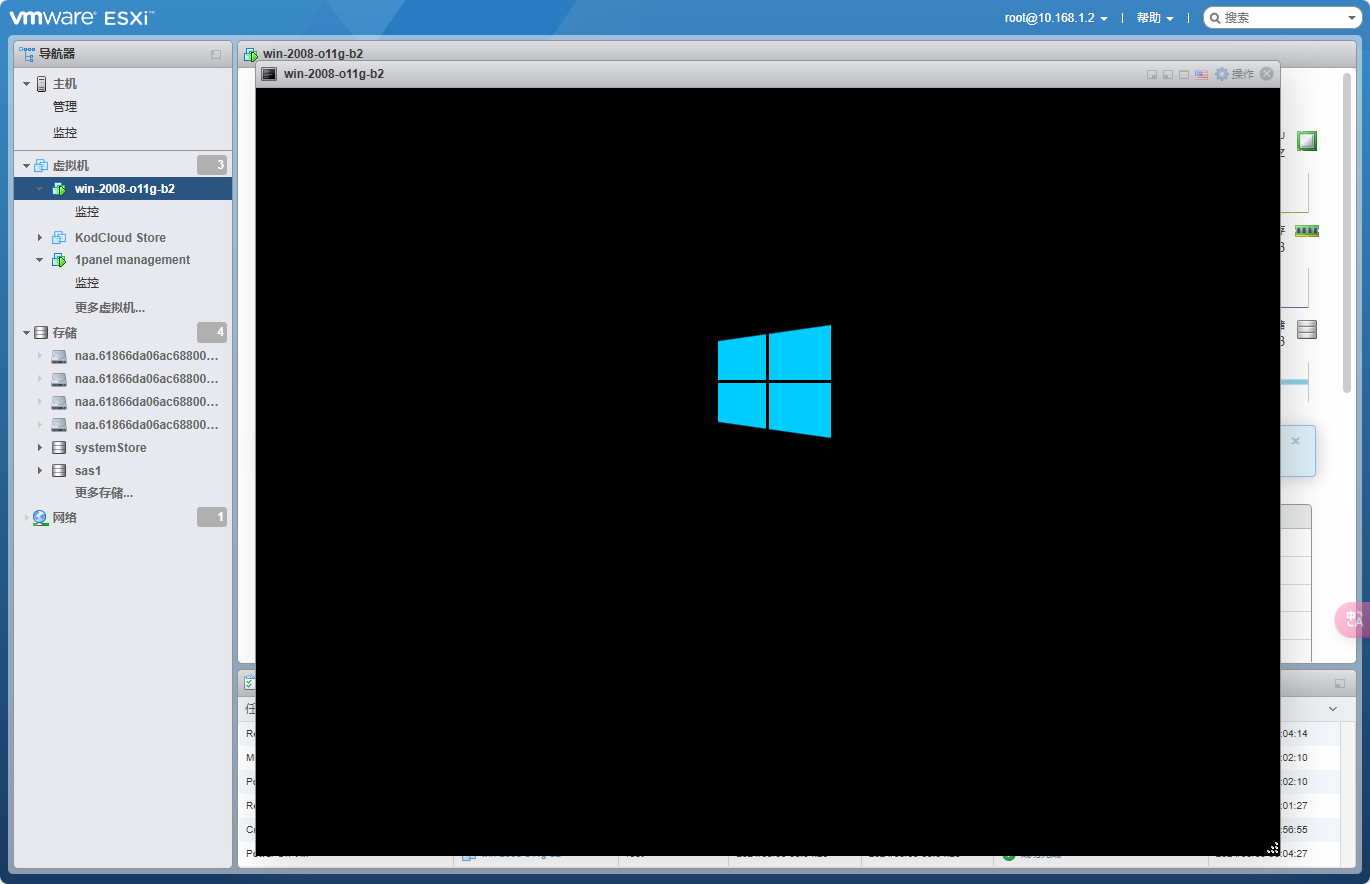Click the KodCloud Store VM icon
The image size is (1370, 884).
pos(59,238)
